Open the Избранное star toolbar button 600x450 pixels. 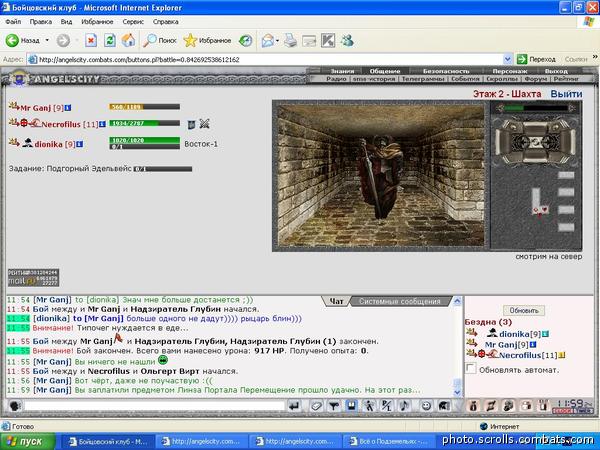[x=207, y=40]
